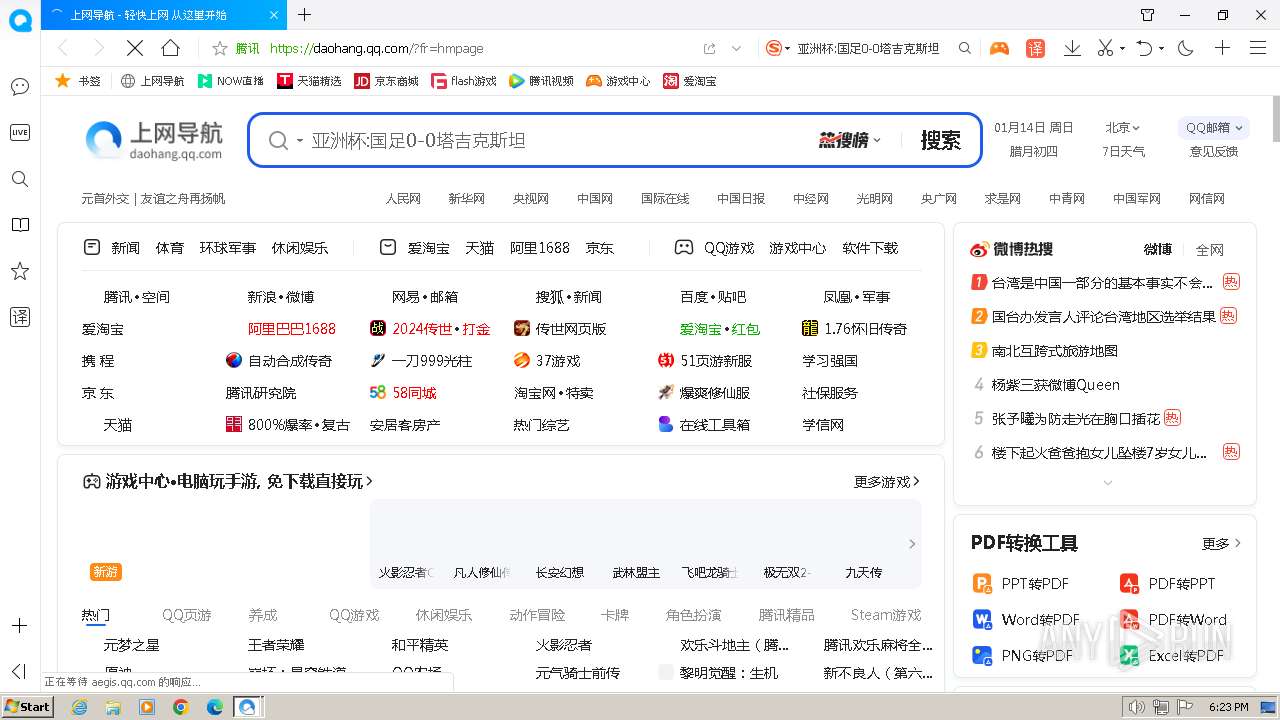Open messages icon in left sidebar
The height and width of the screenshot is (720, 1280).
click(19, 87)
